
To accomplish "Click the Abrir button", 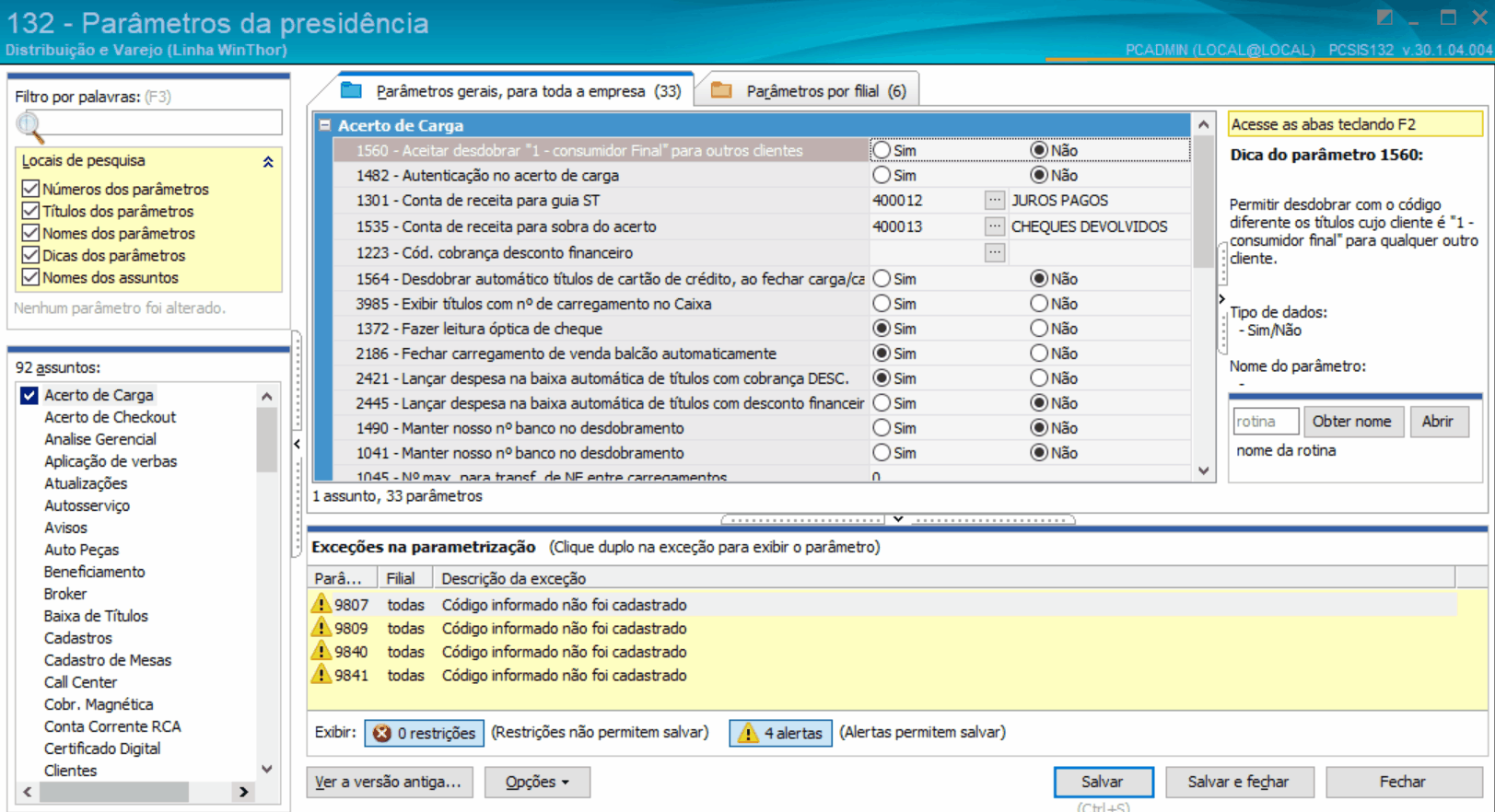I will 1438,421.
